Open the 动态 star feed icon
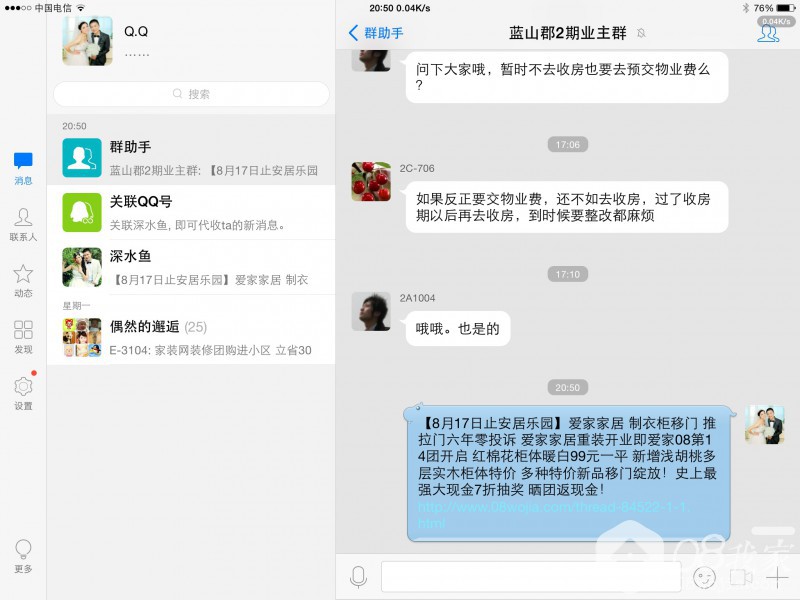Screen dimensions: 800x600 pos(23,281)
